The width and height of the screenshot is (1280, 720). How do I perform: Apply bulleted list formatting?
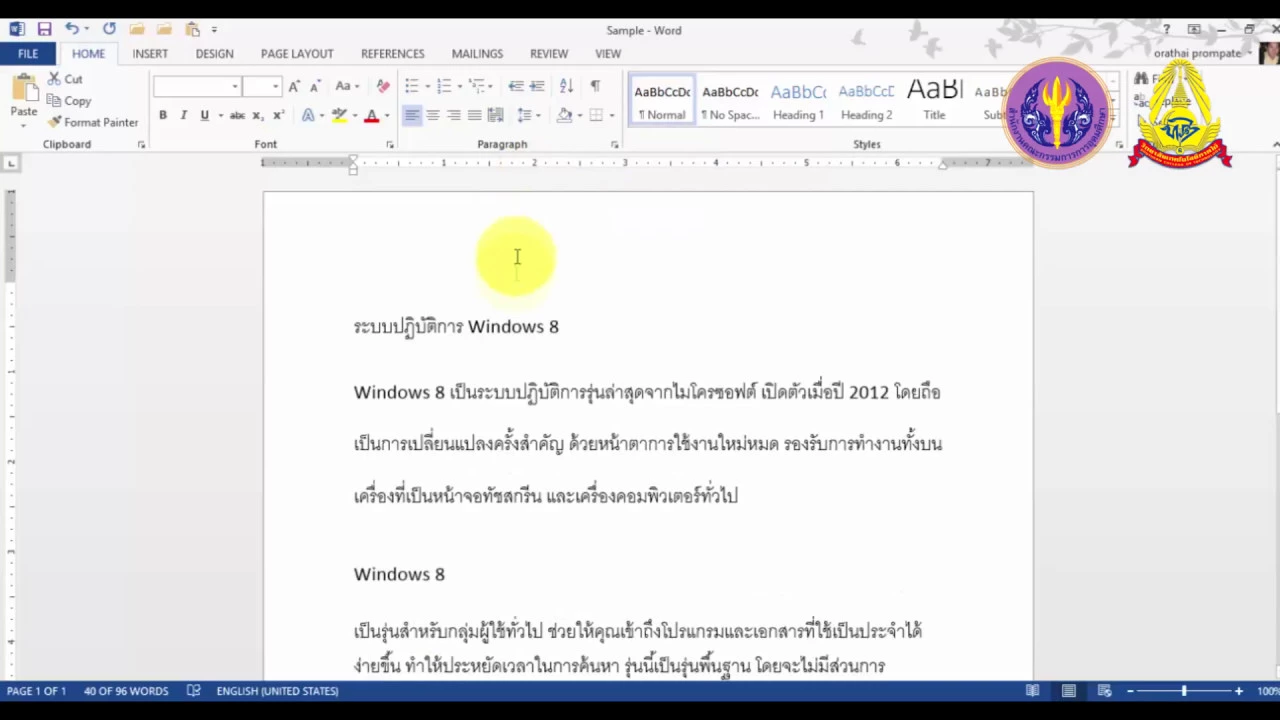[x=411, y=86]
